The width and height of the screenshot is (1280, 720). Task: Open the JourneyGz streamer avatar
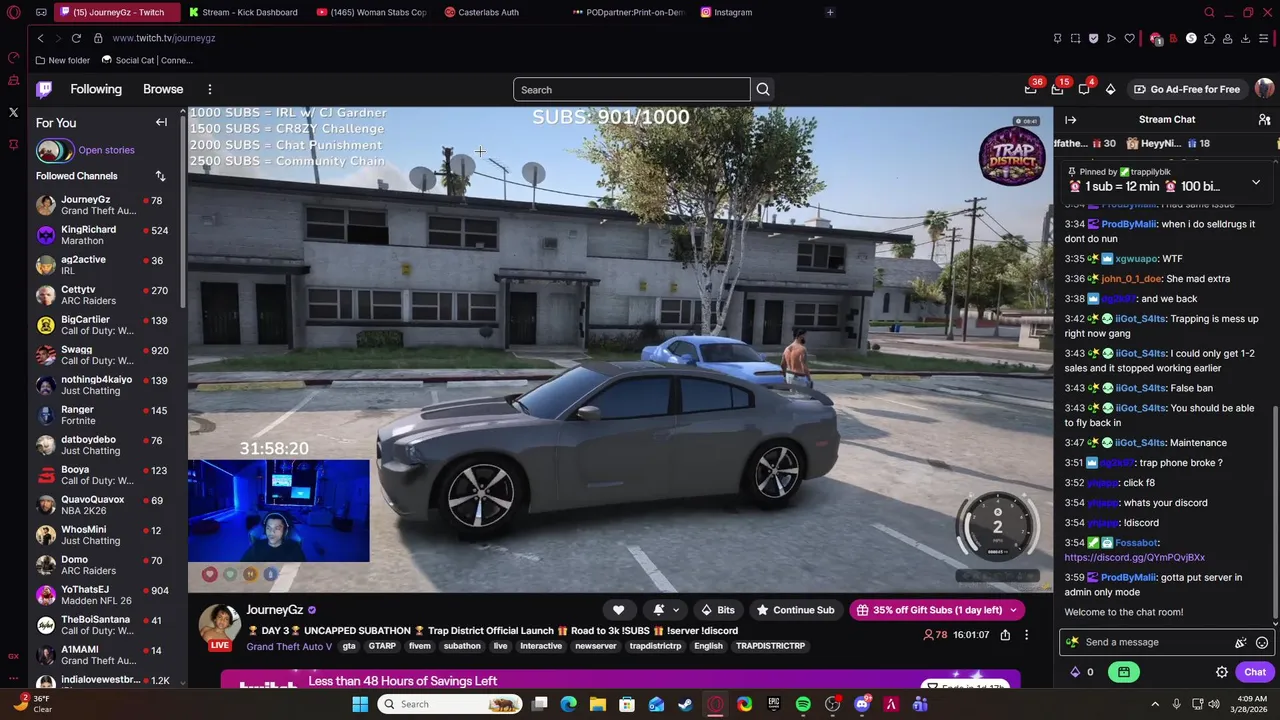click(x=219, y=625)
